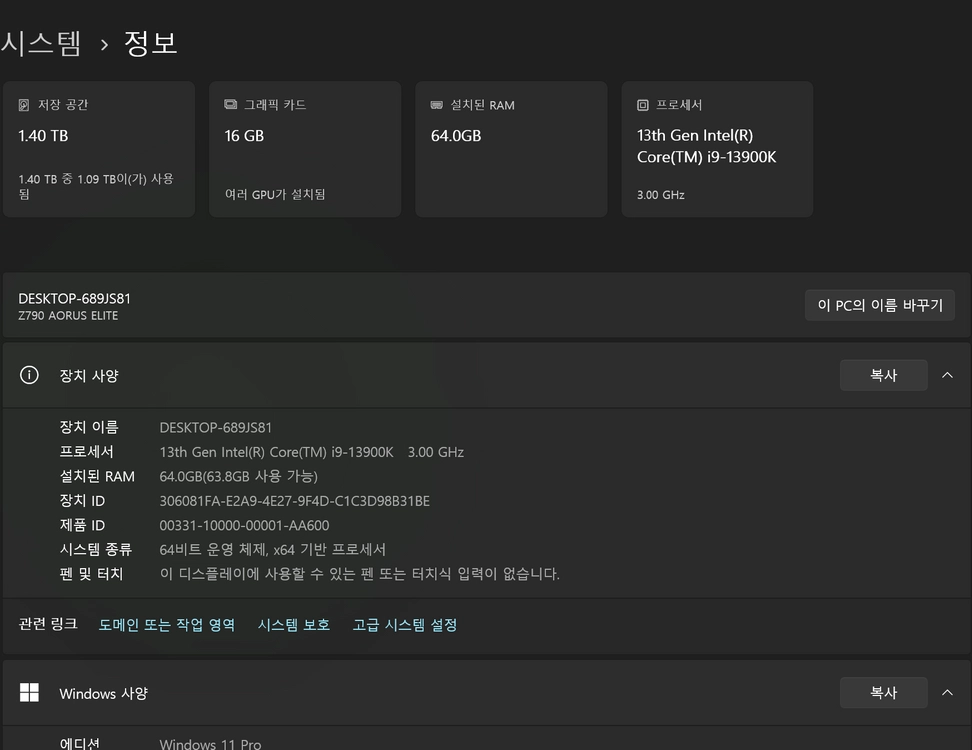Click Z790 AORUS ELITE model text
The image size is (972, 750).
(68, 315)
